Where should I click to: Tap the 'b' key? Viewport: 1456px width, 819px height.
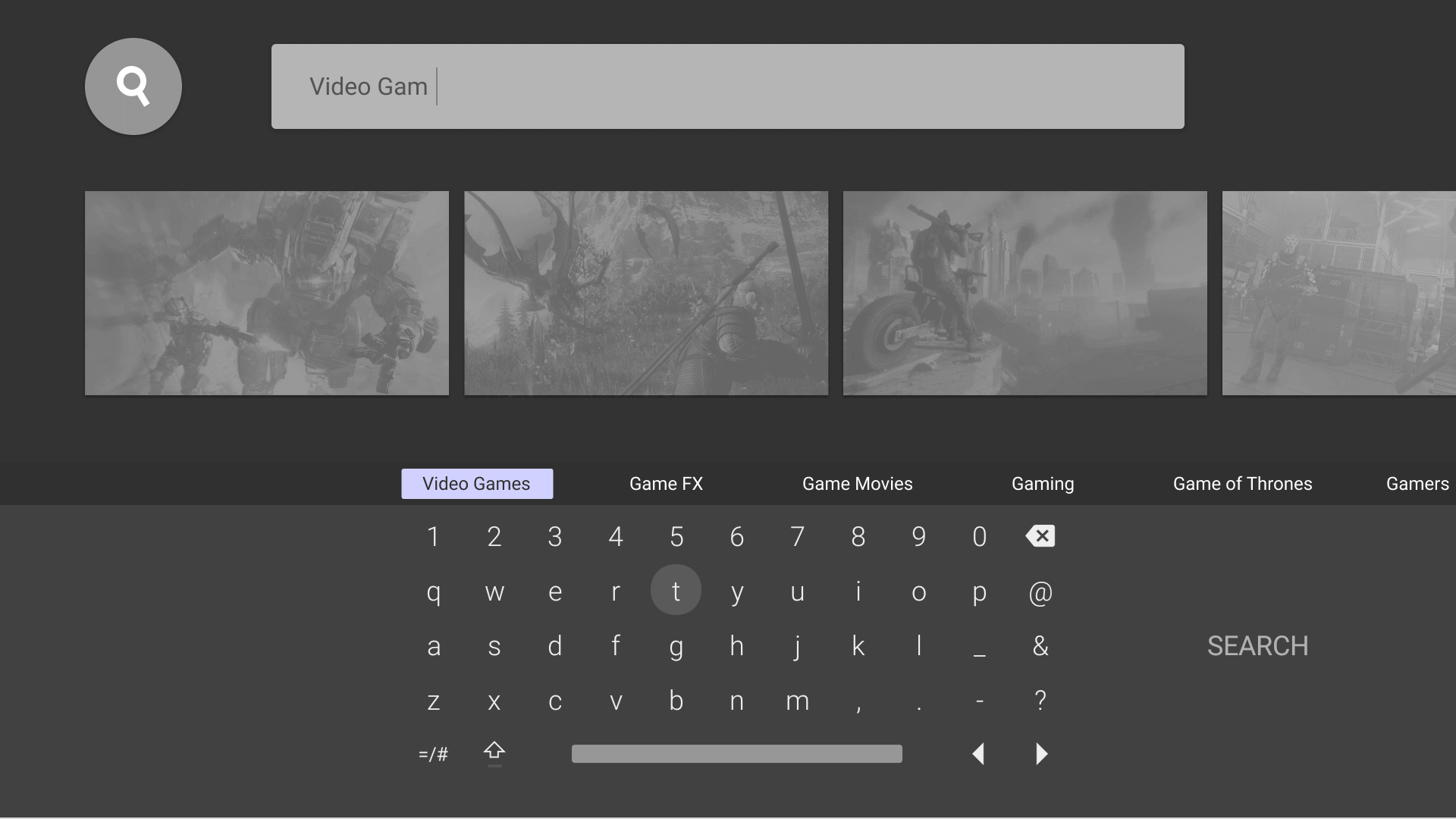[x=676, y=699]
